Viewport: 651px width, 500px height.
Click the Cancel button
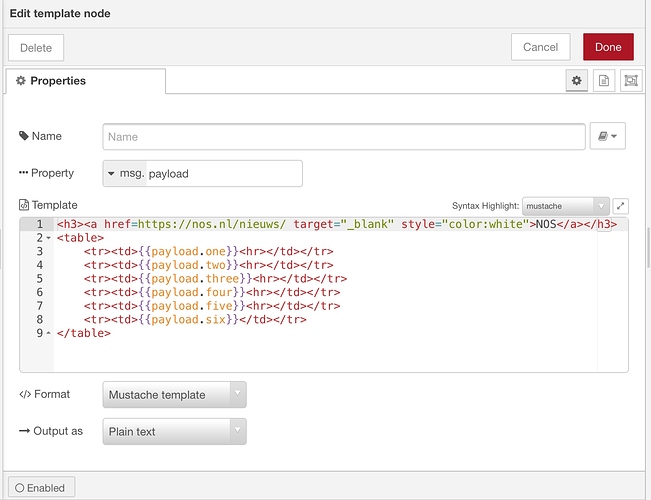pos(540,46)
